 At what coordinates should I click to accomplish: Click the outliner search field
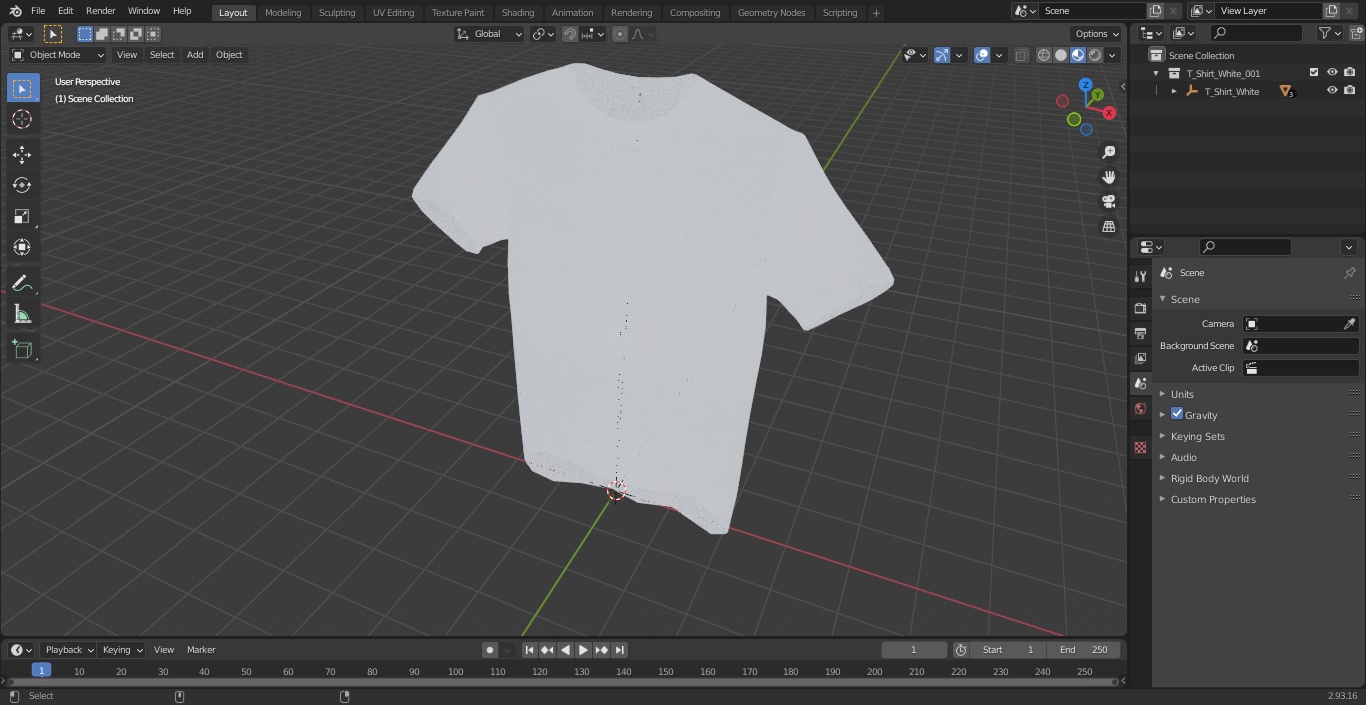point(1255,33)
